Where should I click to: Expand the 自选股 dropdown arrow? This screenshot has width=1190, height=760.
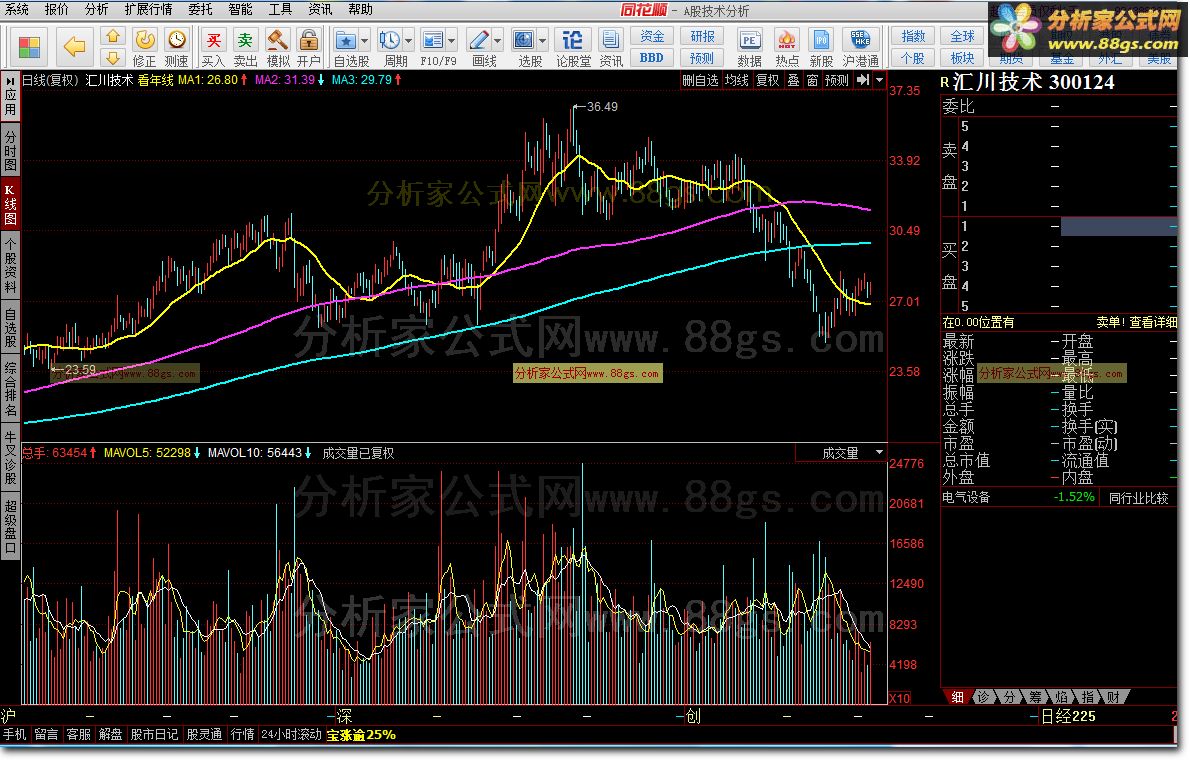(365, 40)
